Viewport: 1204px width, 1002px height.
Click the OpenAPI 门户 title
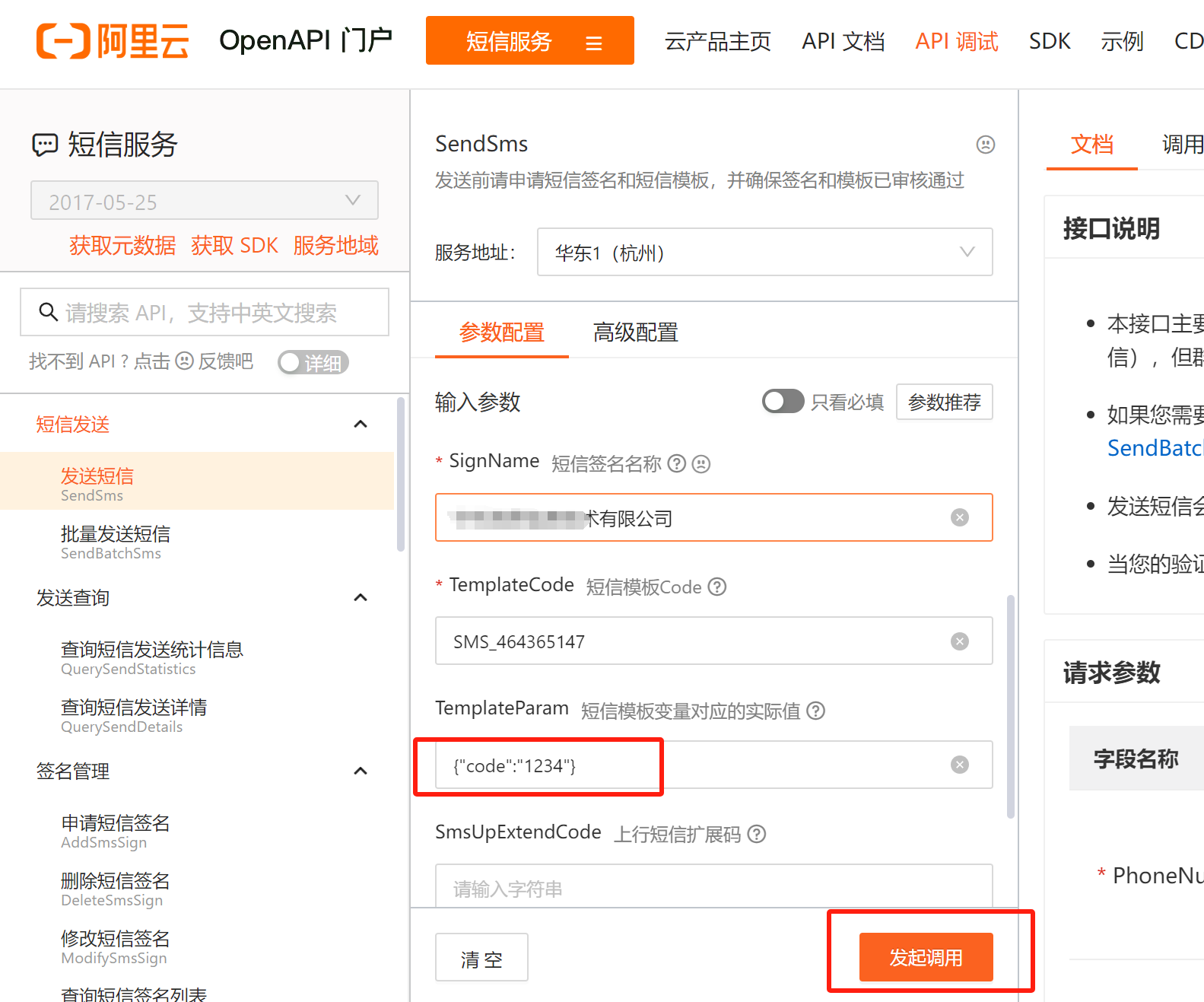(x=306, y=40)
